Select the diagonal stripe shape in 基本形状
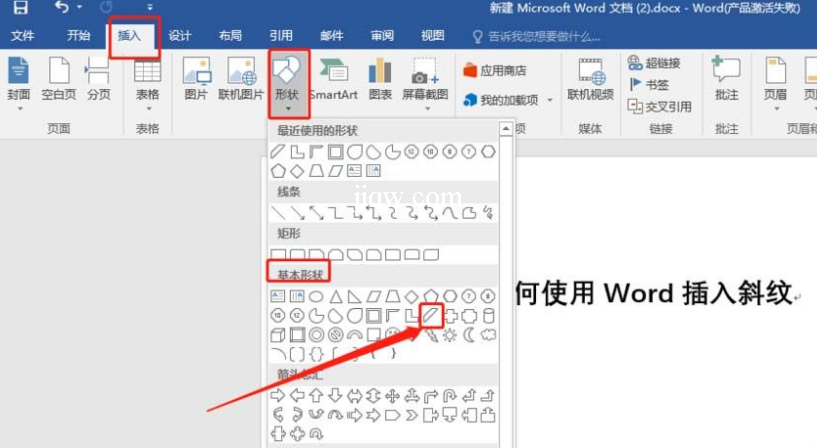The height and width of the screenshot is (448, 817). click(x=431, y=316)
